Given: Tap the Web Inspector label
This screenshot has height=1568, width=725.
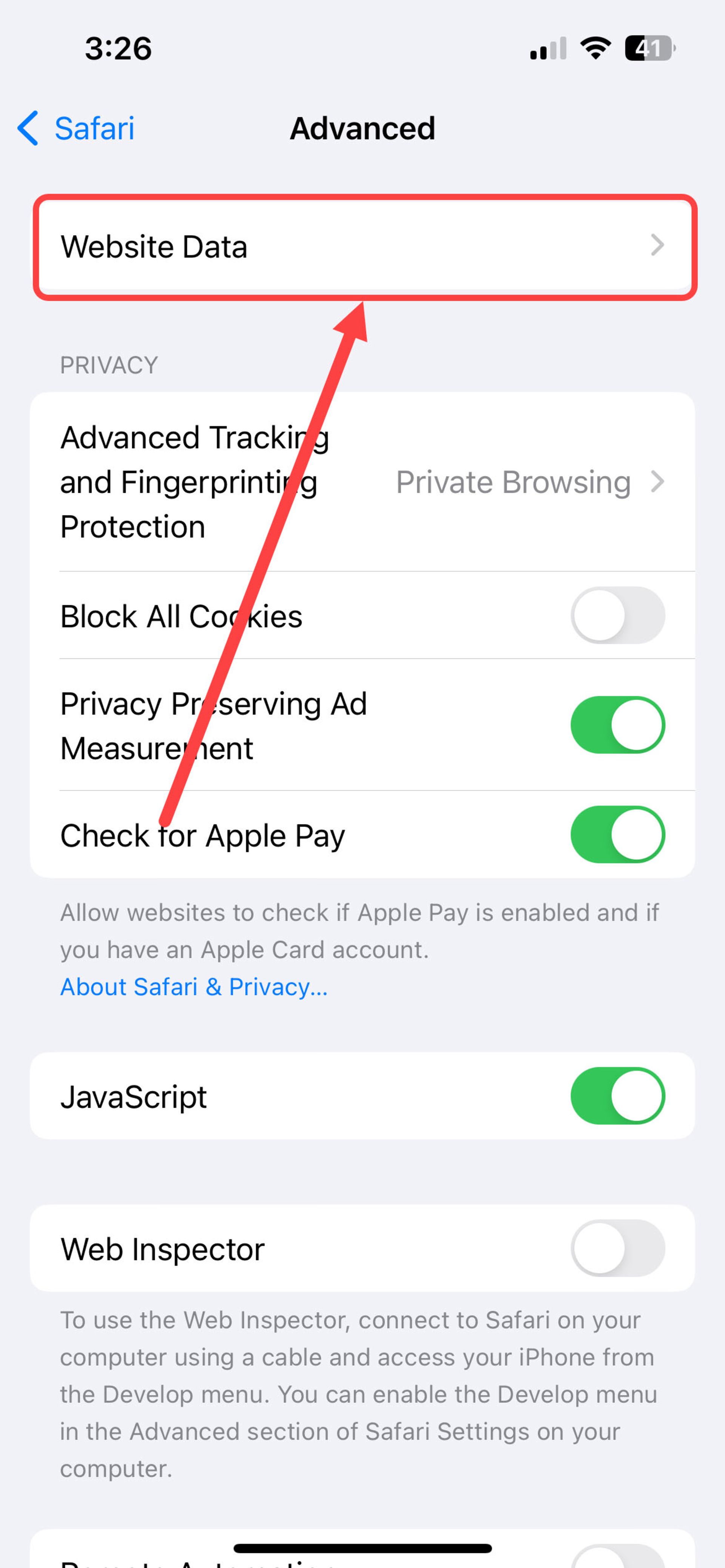Looking at the screenshot, I should [163, 1249].
